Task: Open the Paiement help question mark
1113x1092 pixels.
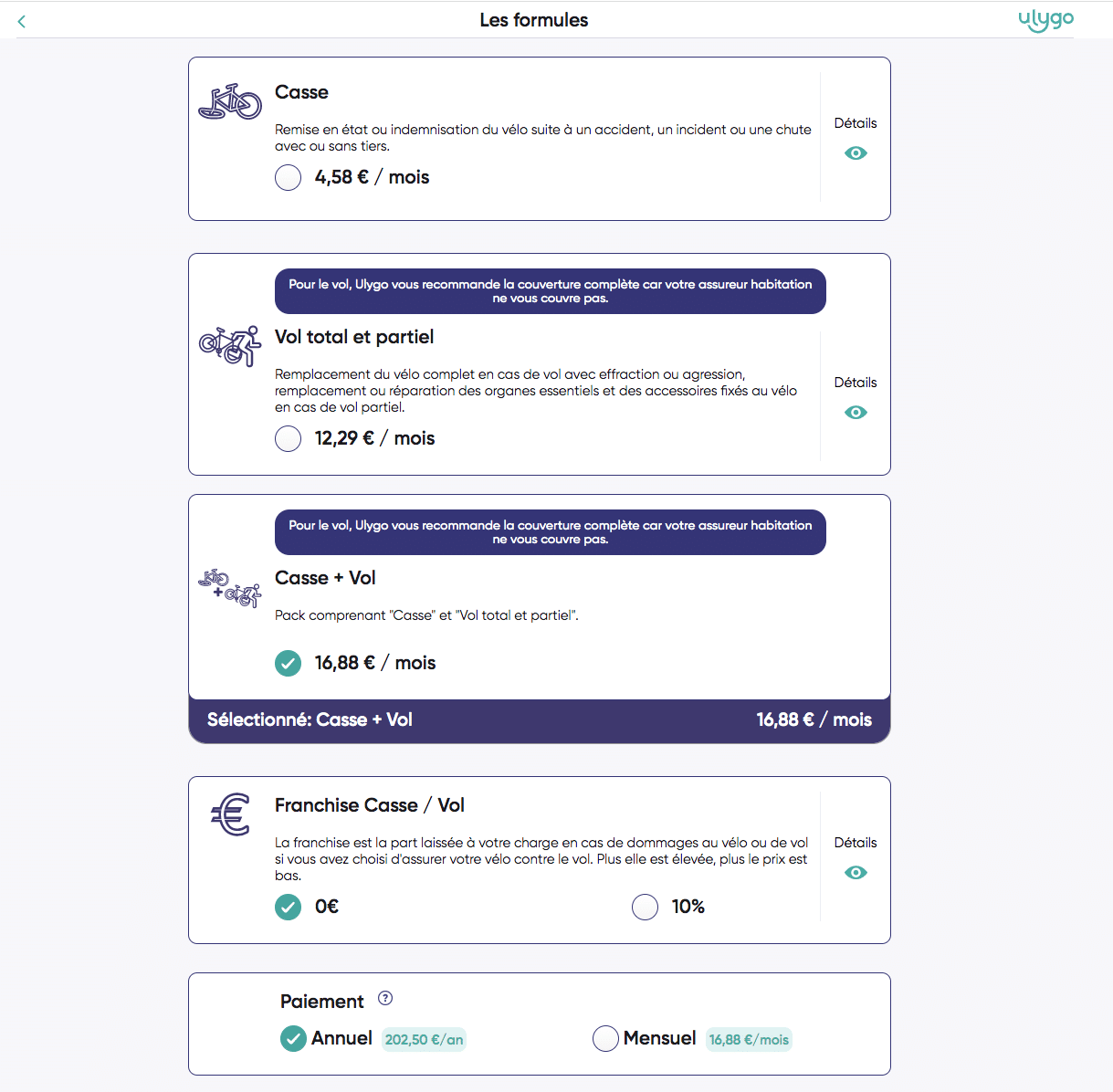Action: [385, 998]
